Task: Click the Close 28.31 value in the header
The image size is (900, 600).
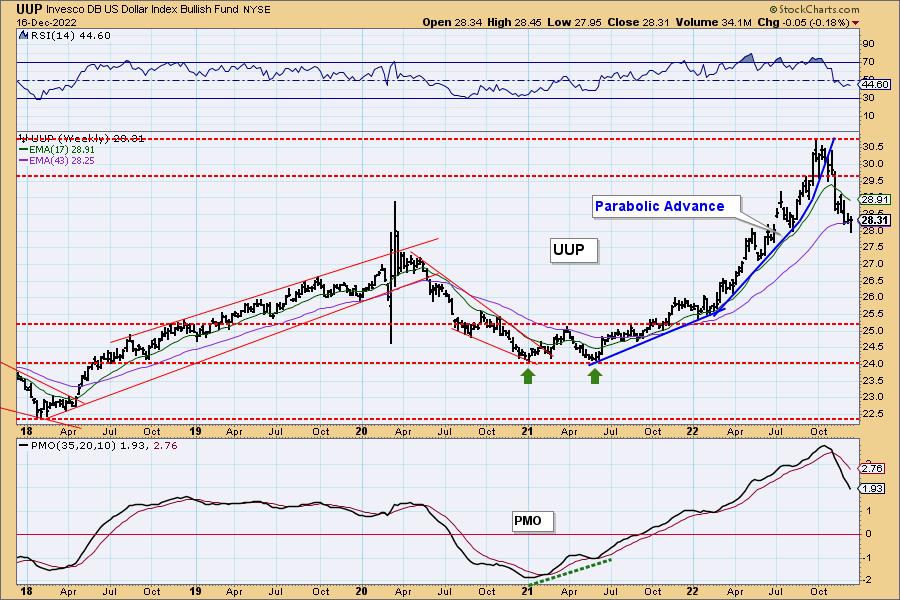Action: (638, 22)
